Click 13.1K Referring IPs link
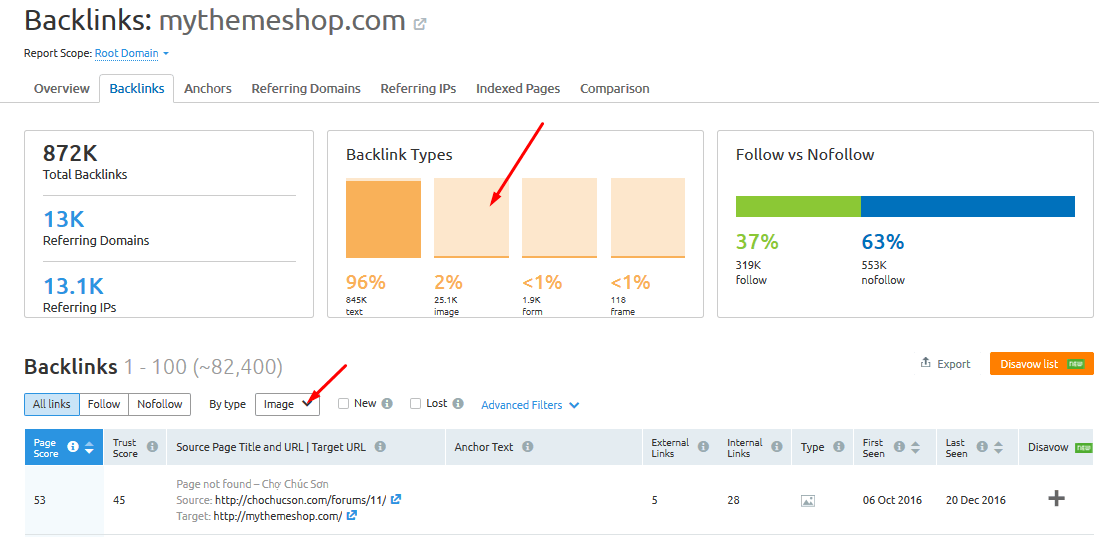The width and height of the screenshot is (1099, 537). click(74, 286)
